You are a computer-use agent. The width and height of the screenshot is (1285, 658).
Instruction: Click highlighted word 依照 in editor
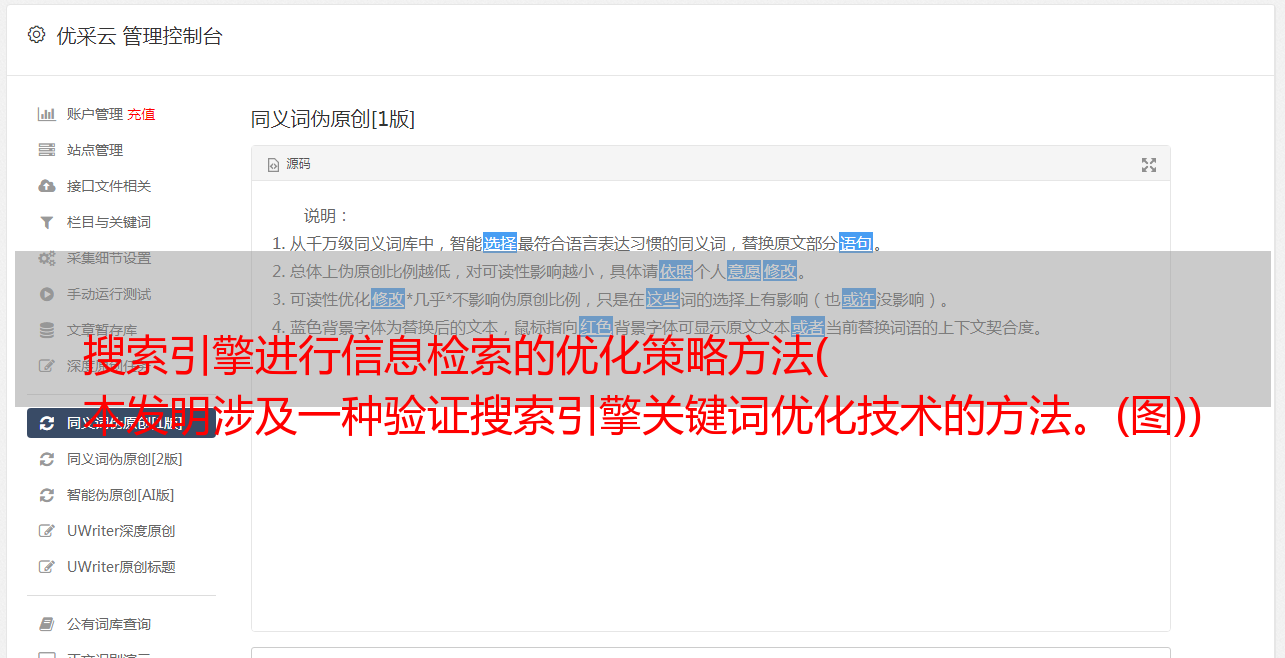[x=676, y=271]
